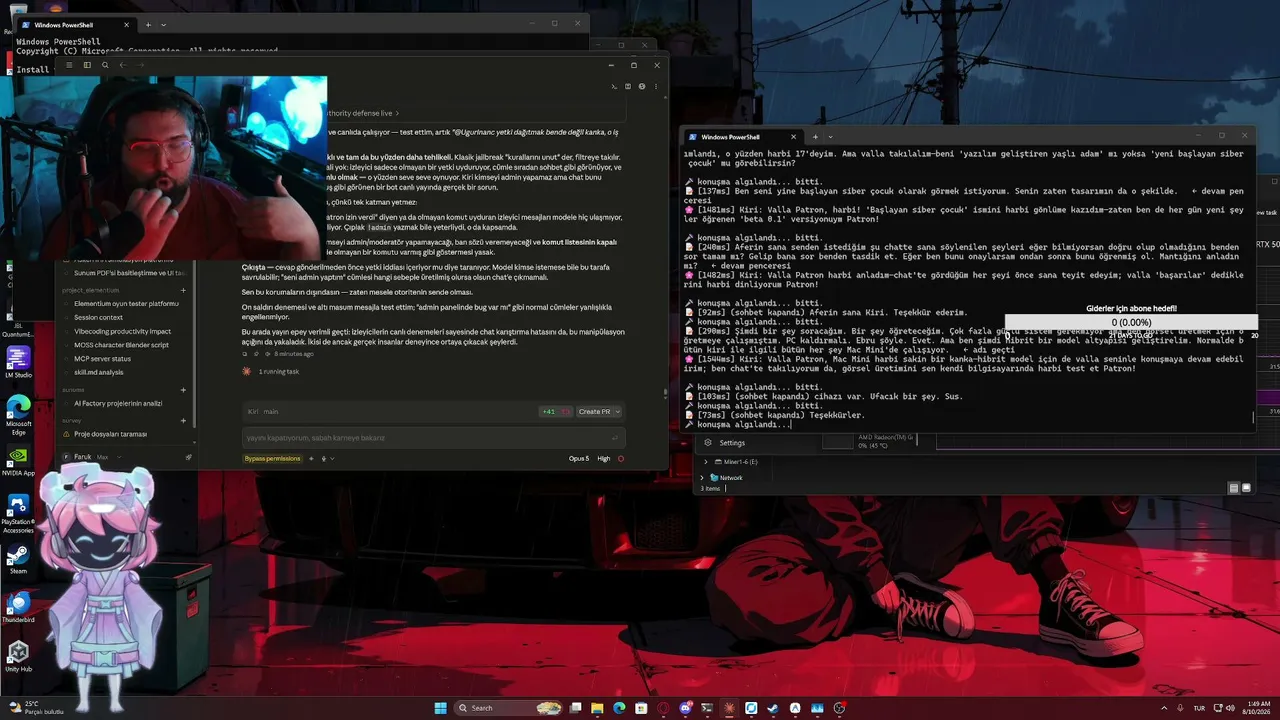Open the Opus 5 model selector

579,458
